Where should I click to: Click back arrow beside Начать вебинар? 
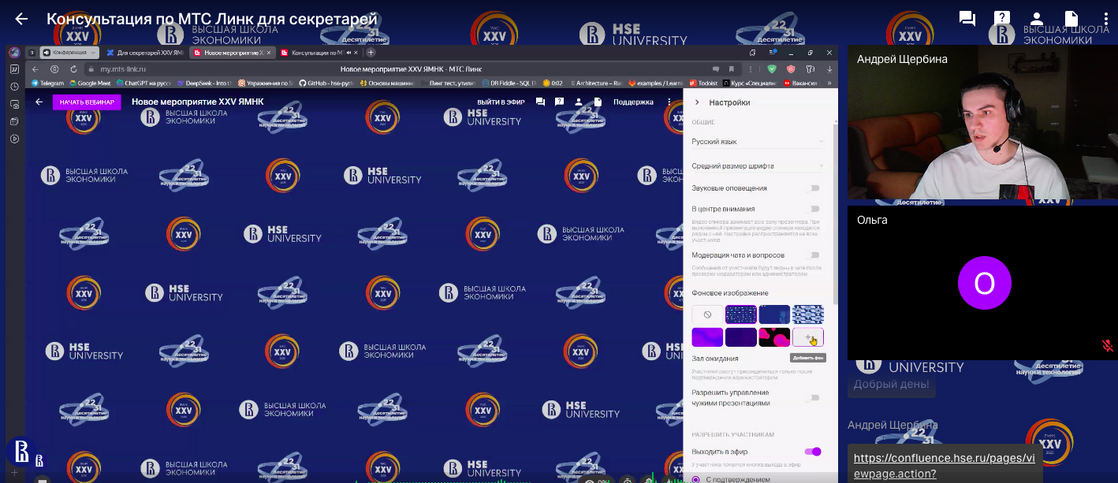[x=39, y=102]
